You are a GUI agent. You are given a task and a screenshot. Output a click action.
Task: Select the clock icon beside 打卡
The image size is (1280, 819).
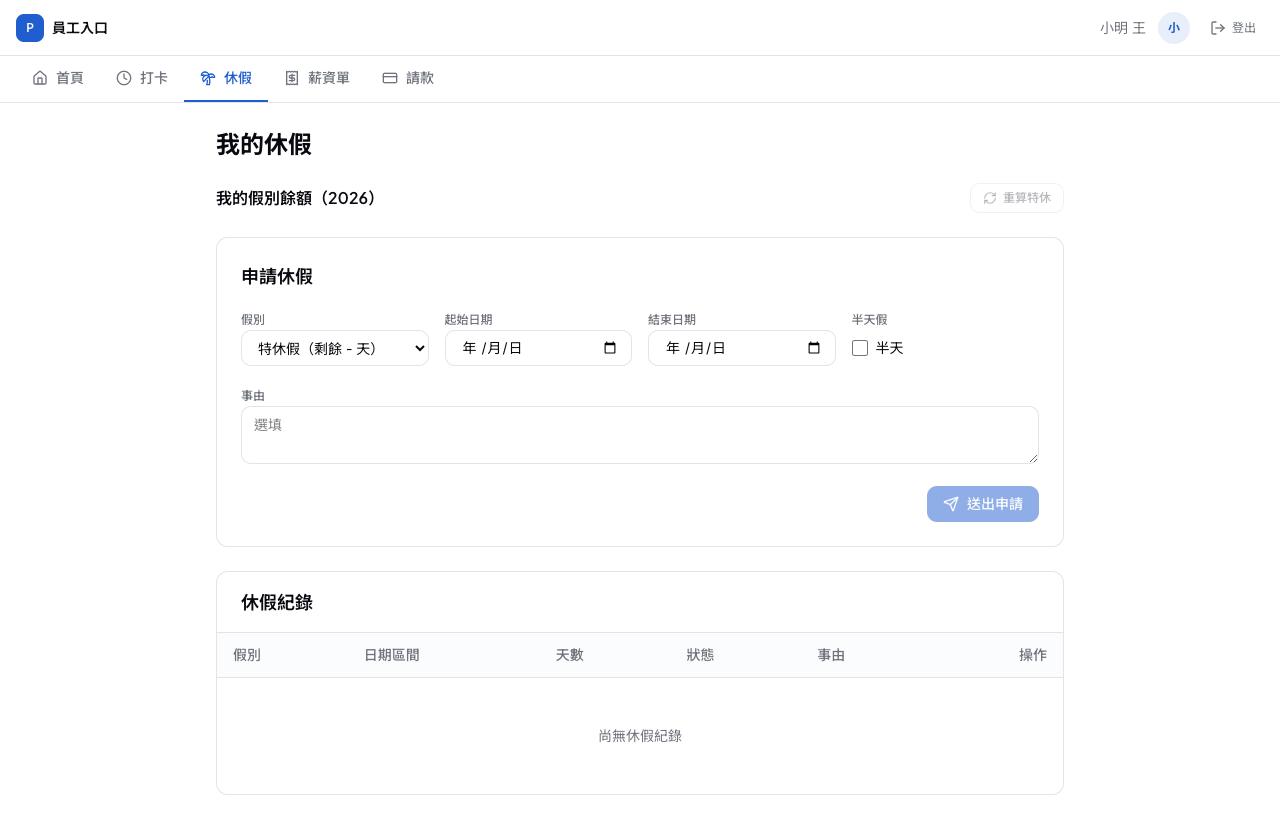coord(124,78)
